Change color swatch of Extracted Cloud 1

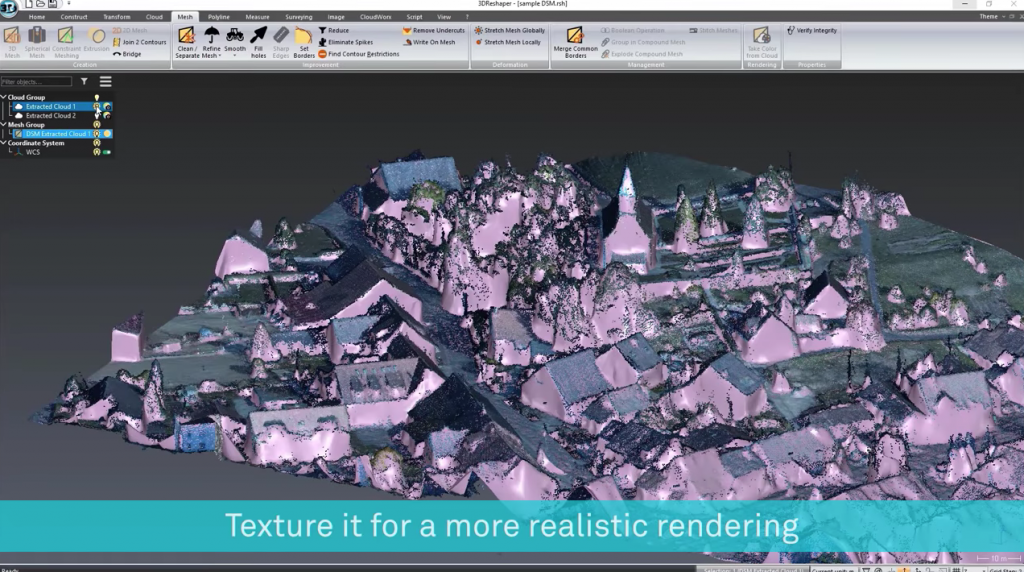point(107,106)
